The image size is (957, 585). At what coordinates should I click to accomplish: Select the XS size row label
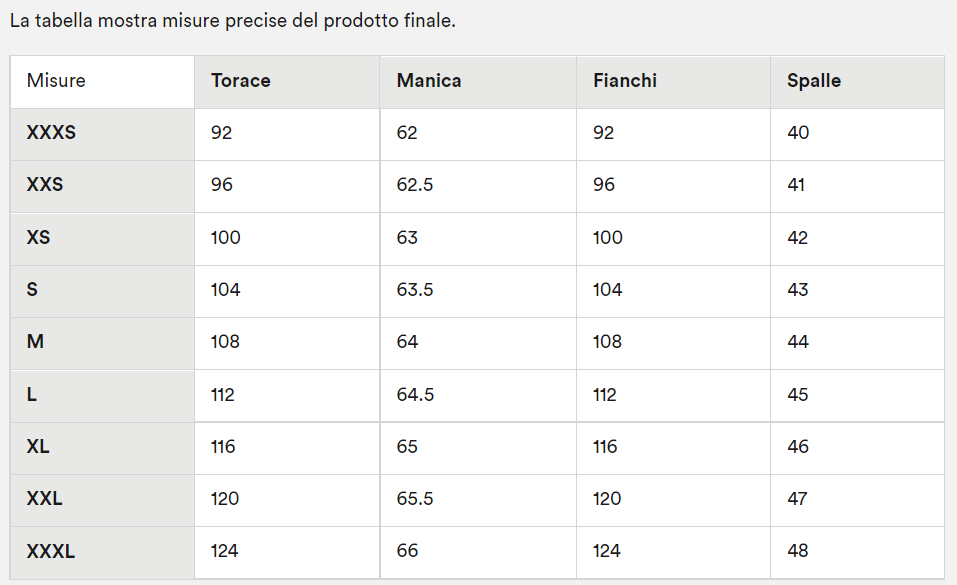pos(103,239)
